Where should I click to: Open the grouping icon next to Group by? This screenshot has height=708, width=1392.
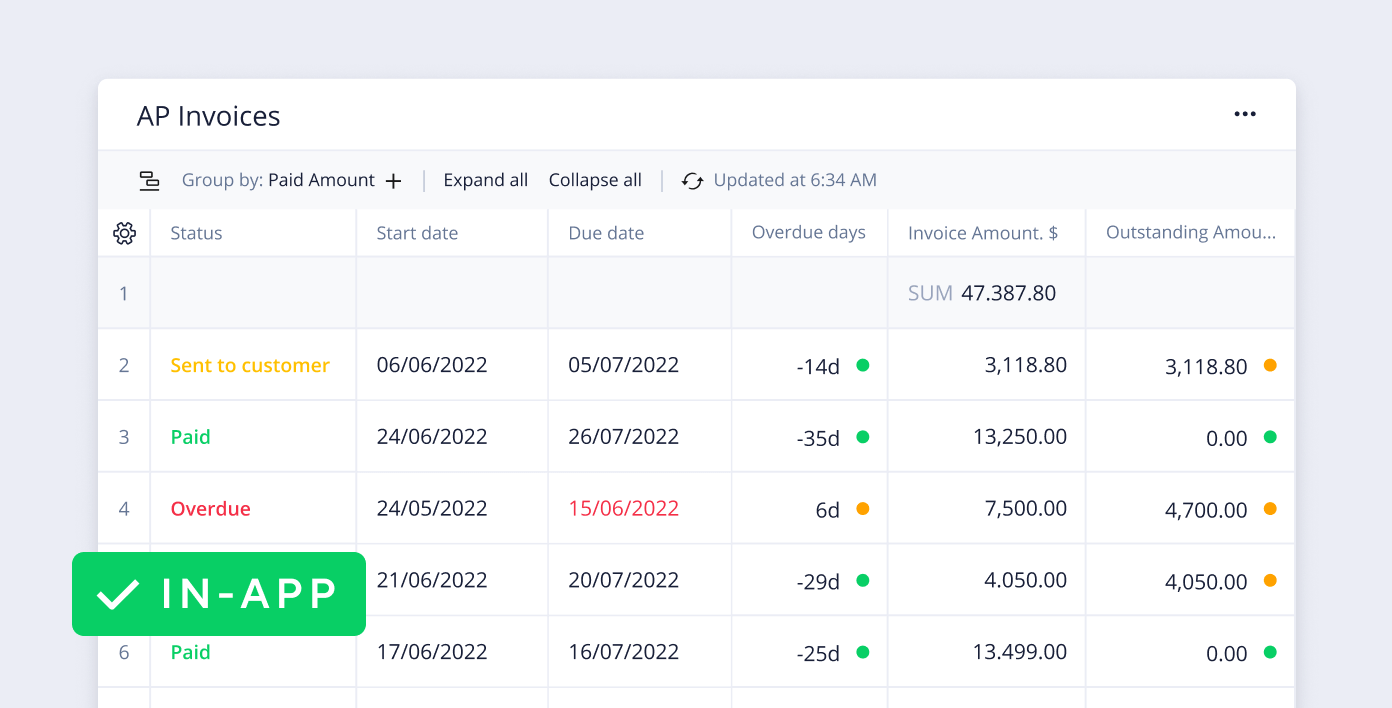149,180
